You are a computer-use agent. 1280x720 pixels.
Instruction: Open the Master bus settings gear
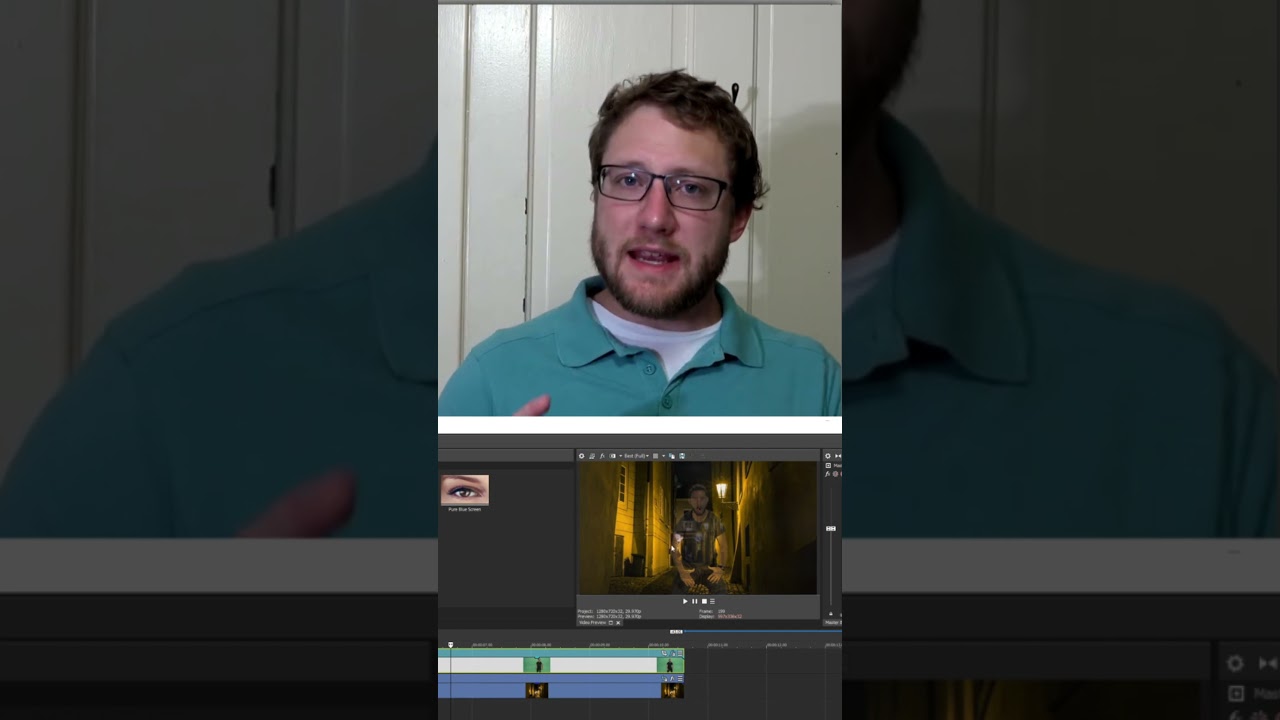[x=828, y=456]
